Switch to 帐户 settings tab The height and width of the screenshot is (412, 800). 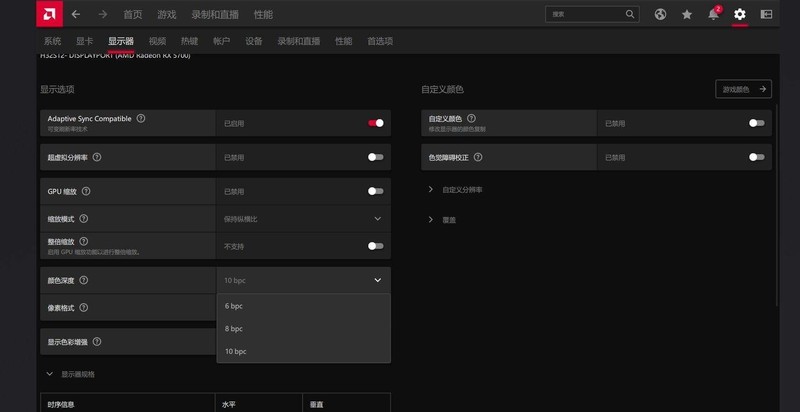[221, 41]
